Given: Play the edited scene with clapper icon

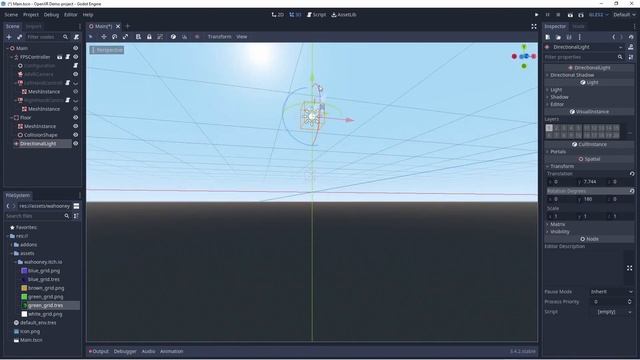Looking at the screenshot, I should tap(570, 15).
